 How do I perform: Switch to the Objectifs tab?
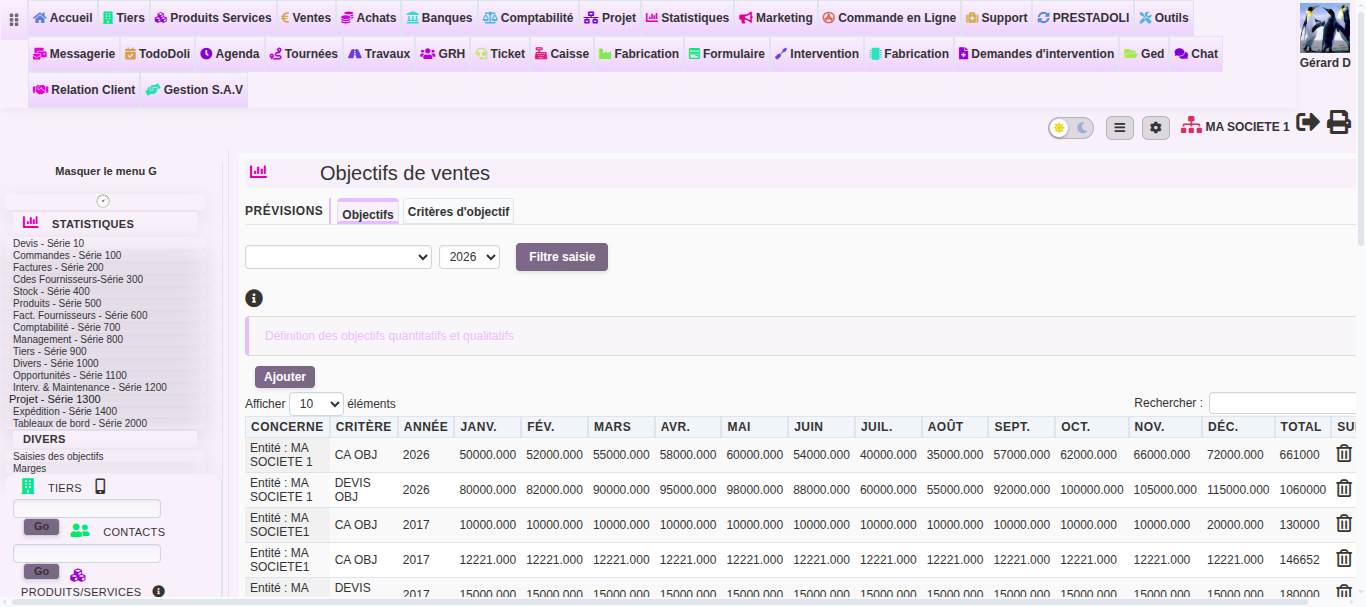pos(368,214)
